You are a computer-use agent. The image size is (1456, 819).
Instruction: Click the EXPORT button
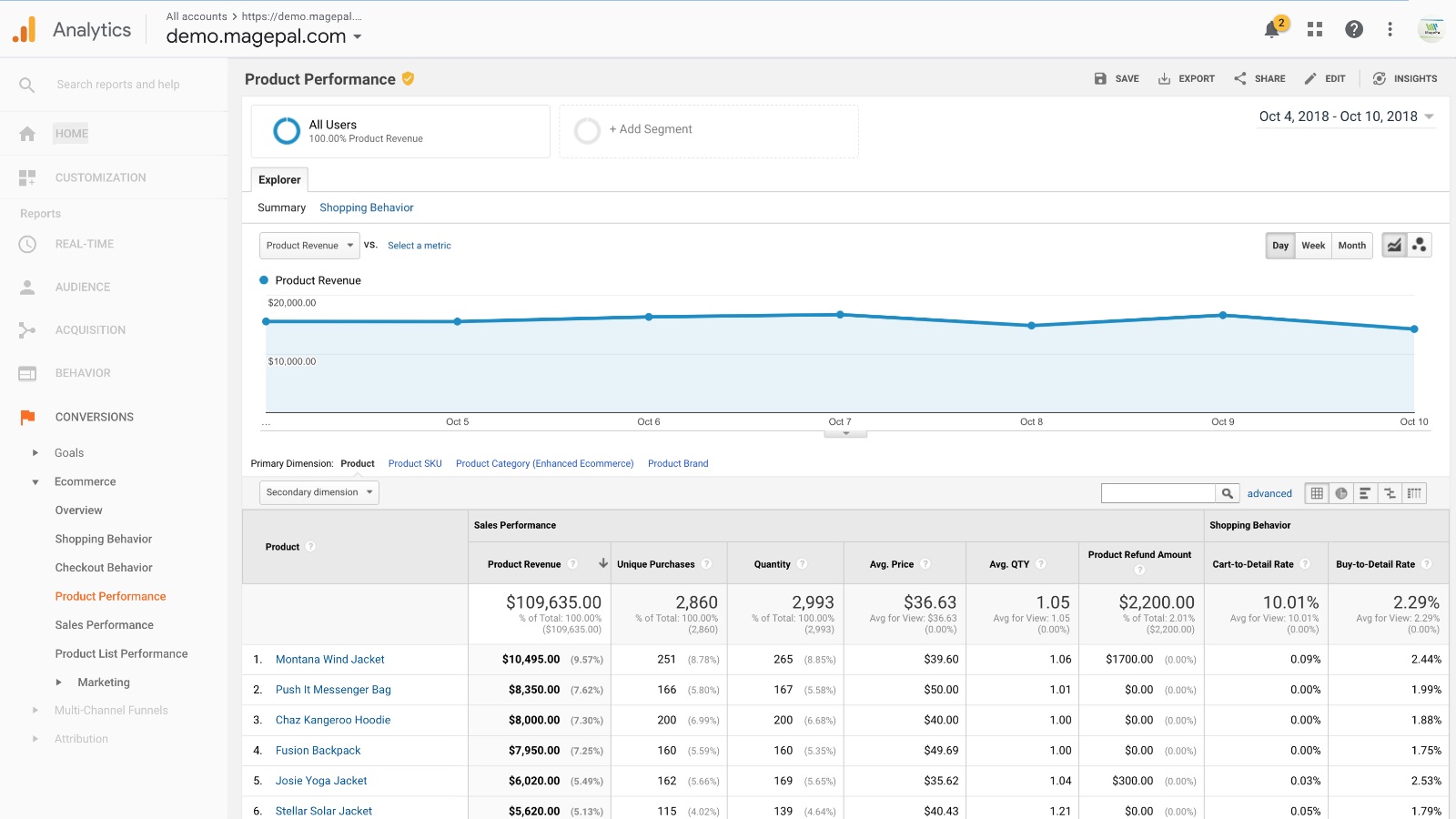(x=1187, y=79)
